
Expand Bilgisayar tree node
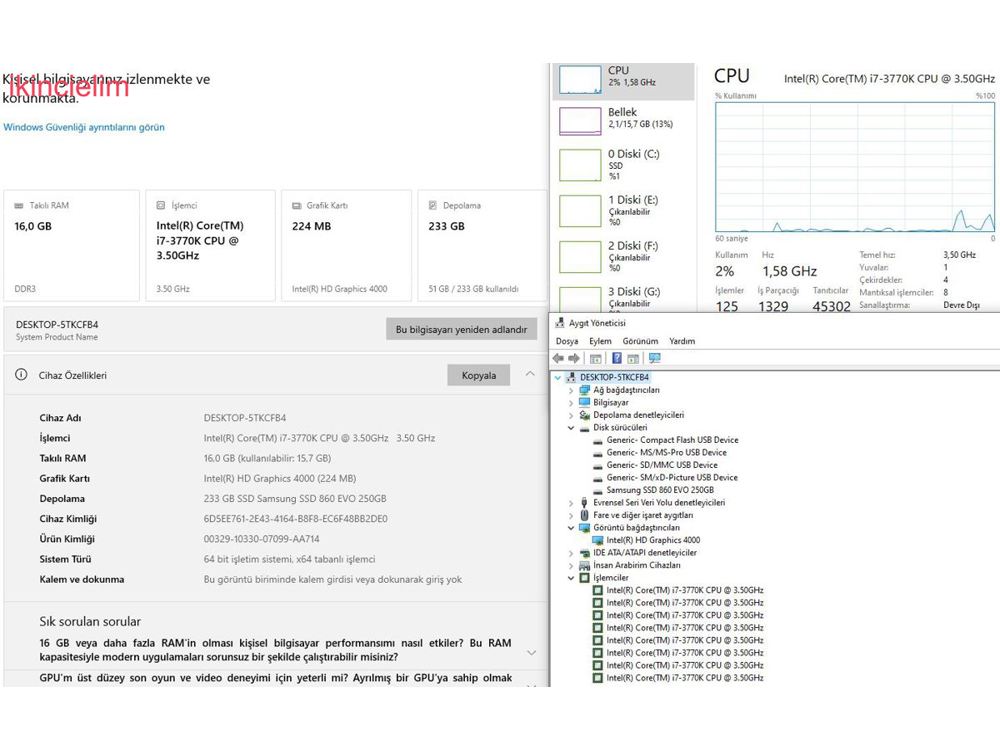pos(571,402)
